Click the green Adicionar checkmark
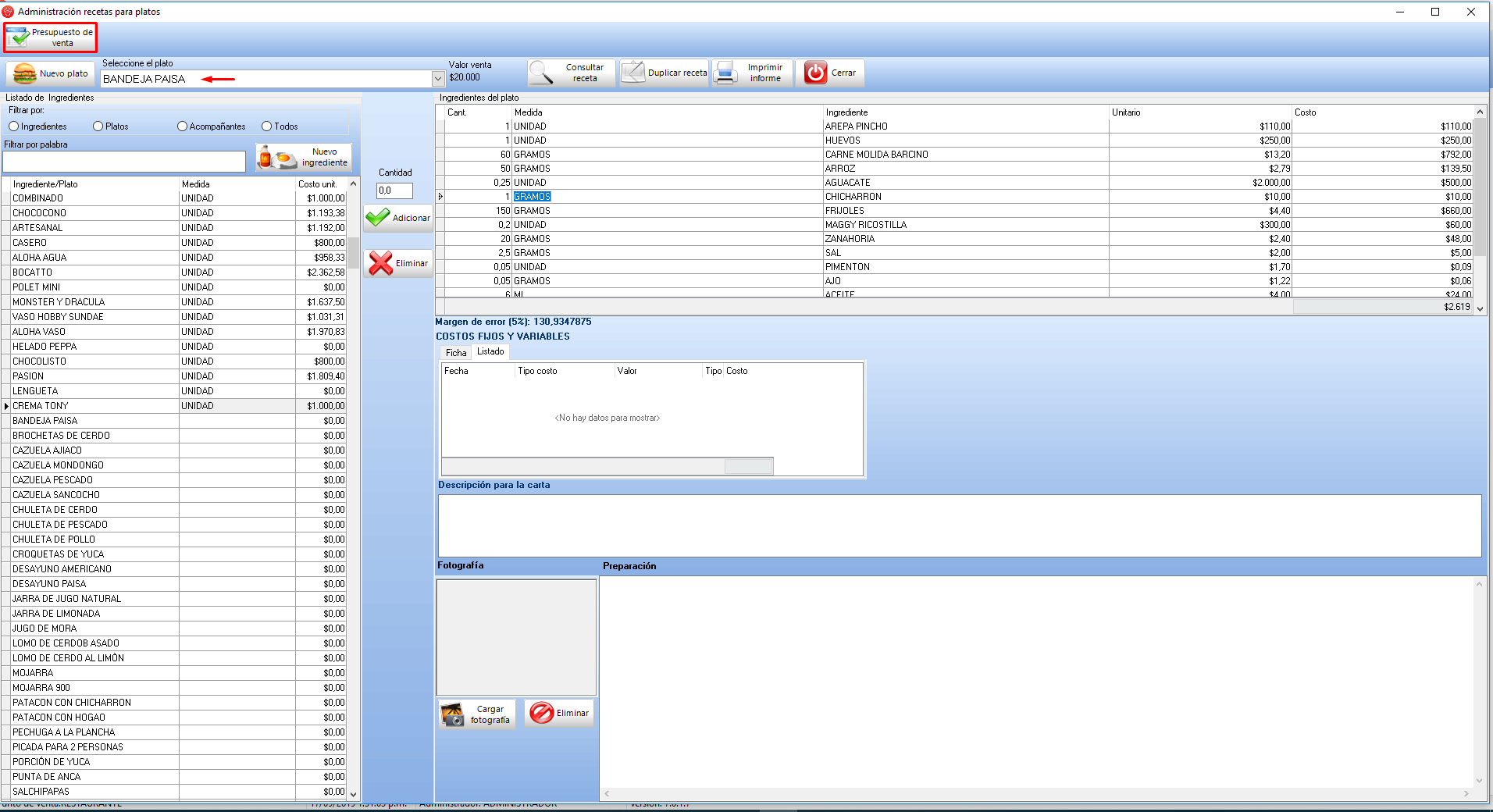The image size is (1493, 812). [x=379, y=218]
